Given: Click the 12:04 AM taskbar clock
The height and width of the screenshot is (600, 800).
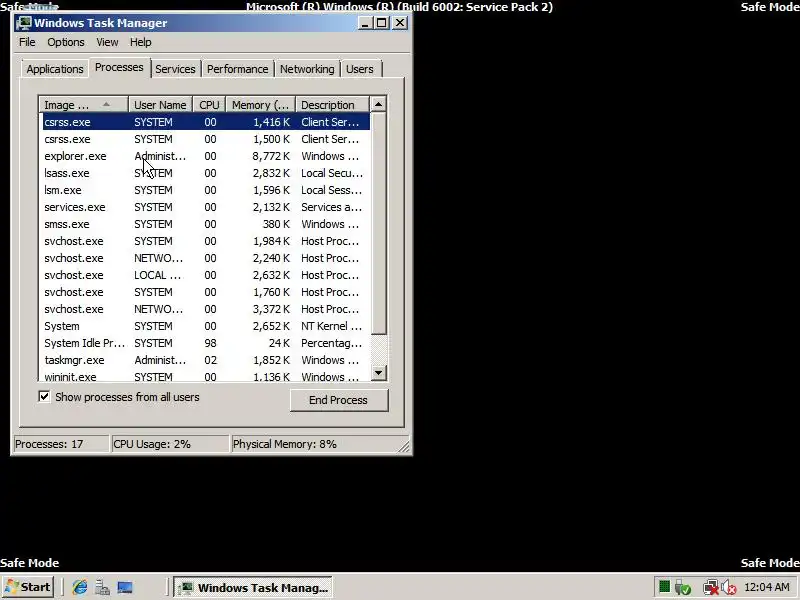Looking at the screenshot, I should pos(767,587).
